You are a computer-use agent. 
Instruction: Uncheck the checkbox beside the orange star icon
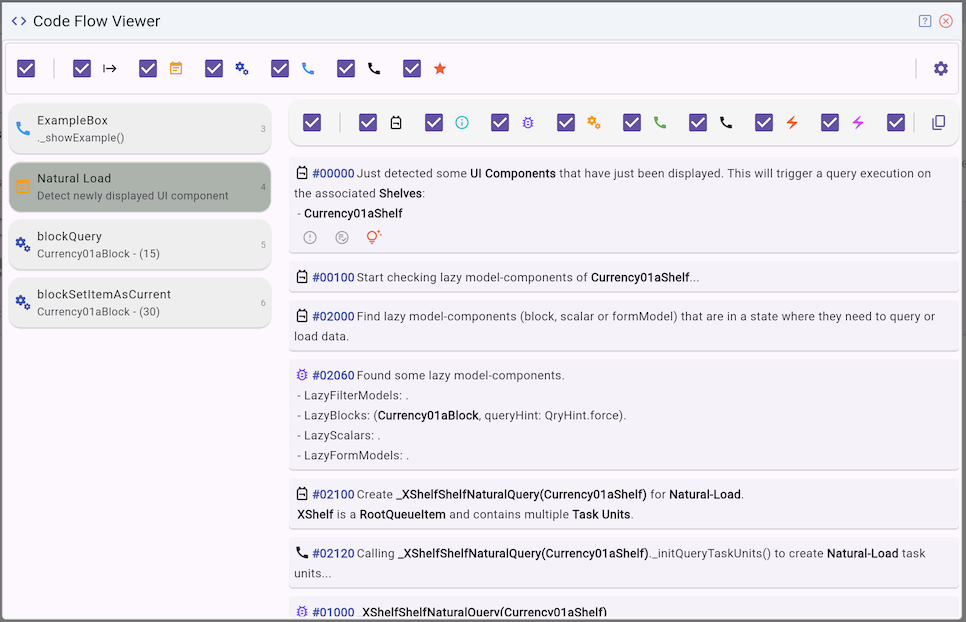coord(412,69)
